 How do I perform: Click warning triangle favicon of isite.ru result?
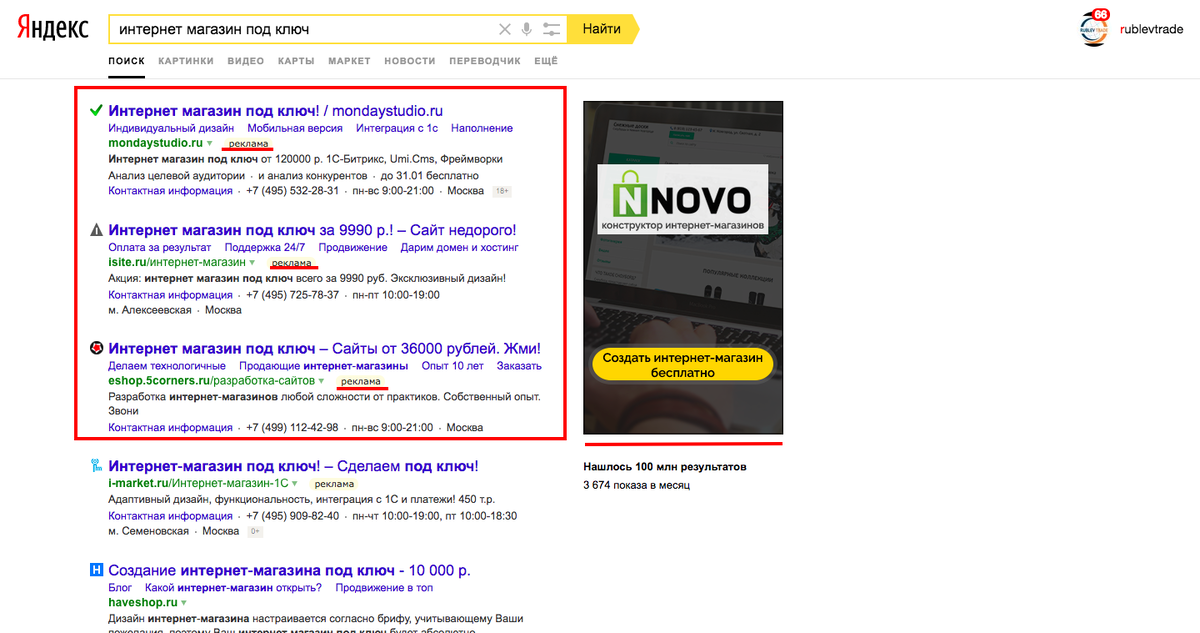(96, 229)
